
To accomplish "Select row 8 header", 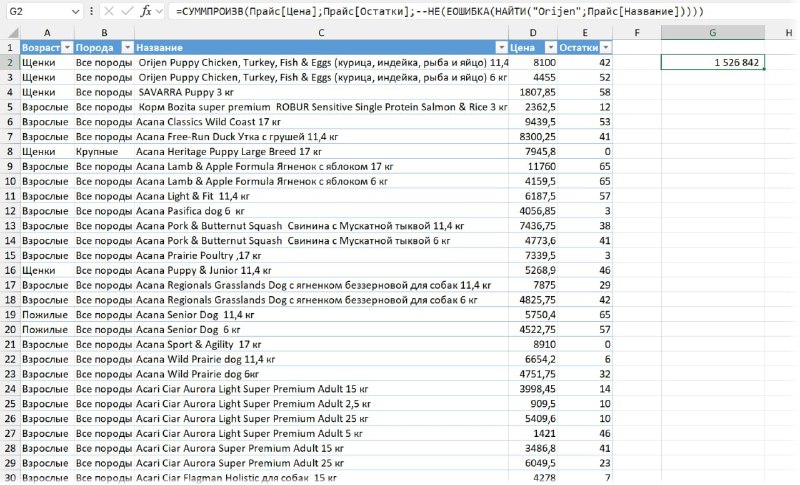I will point(10,151).
